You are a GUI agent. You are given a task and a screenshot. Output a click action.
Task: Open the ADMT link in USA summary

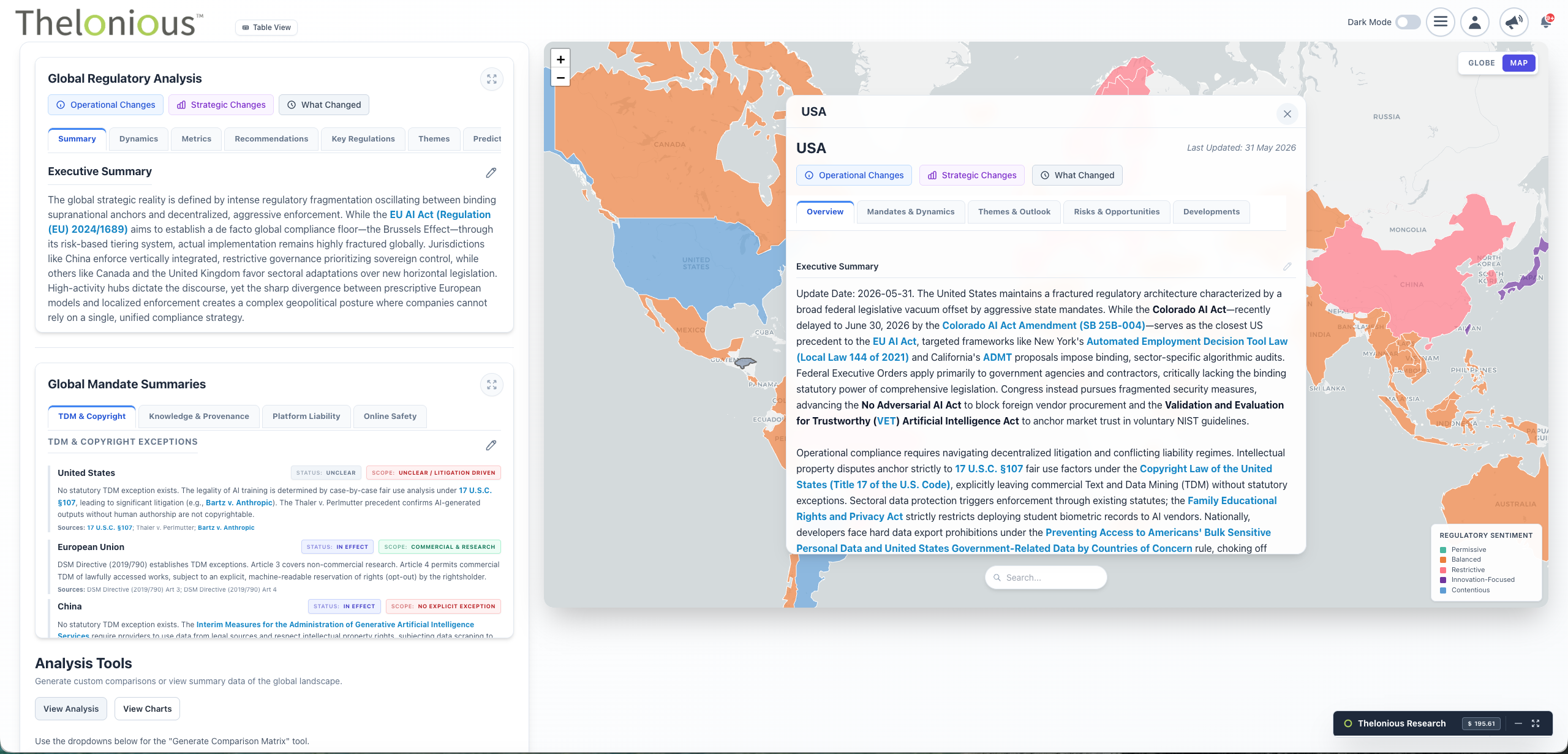tap(998, 357)
